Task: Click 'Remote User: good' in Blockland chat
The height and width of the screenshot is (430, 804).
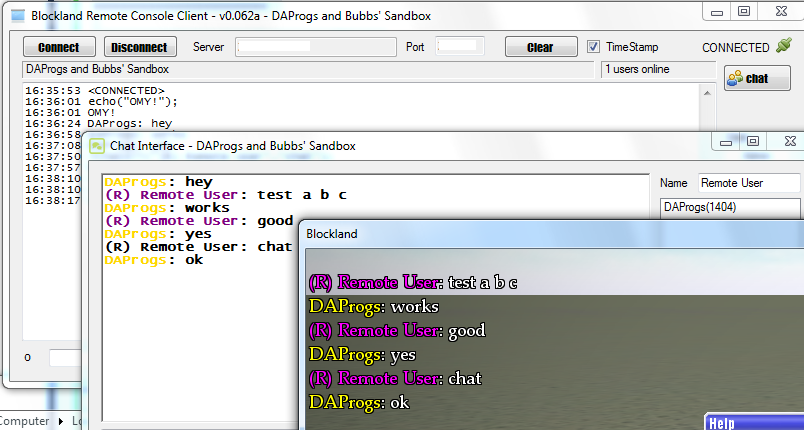Action: [397, 331]
